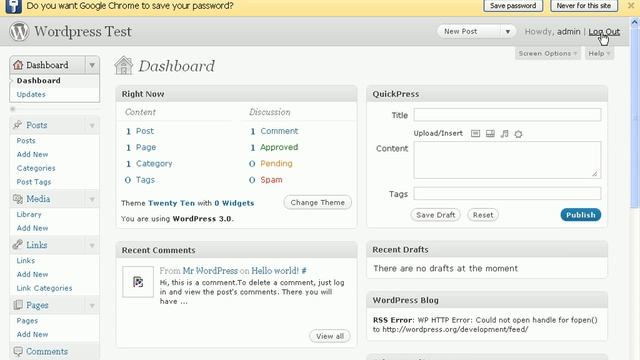
Task: Click the Links chain icon
Action: [x=18, y=244]
